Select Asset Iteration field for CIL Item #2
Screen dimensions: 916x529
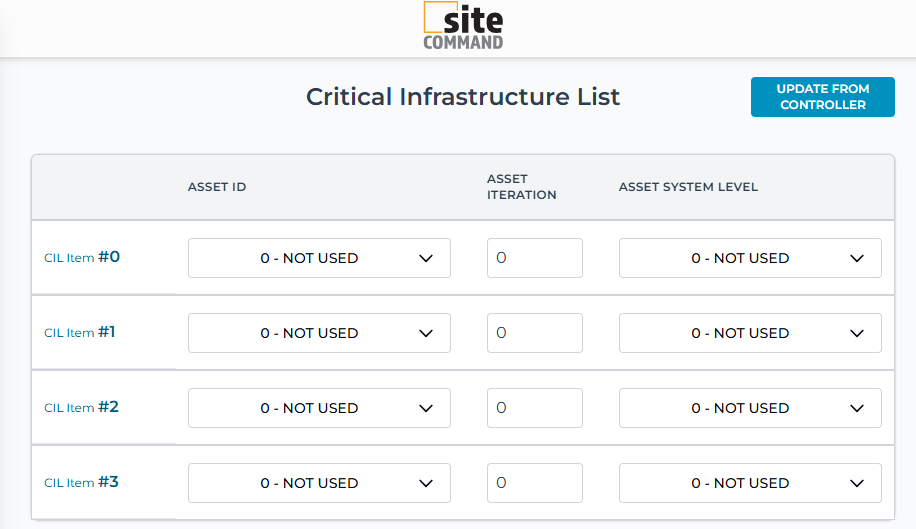(x=534, y=408)
